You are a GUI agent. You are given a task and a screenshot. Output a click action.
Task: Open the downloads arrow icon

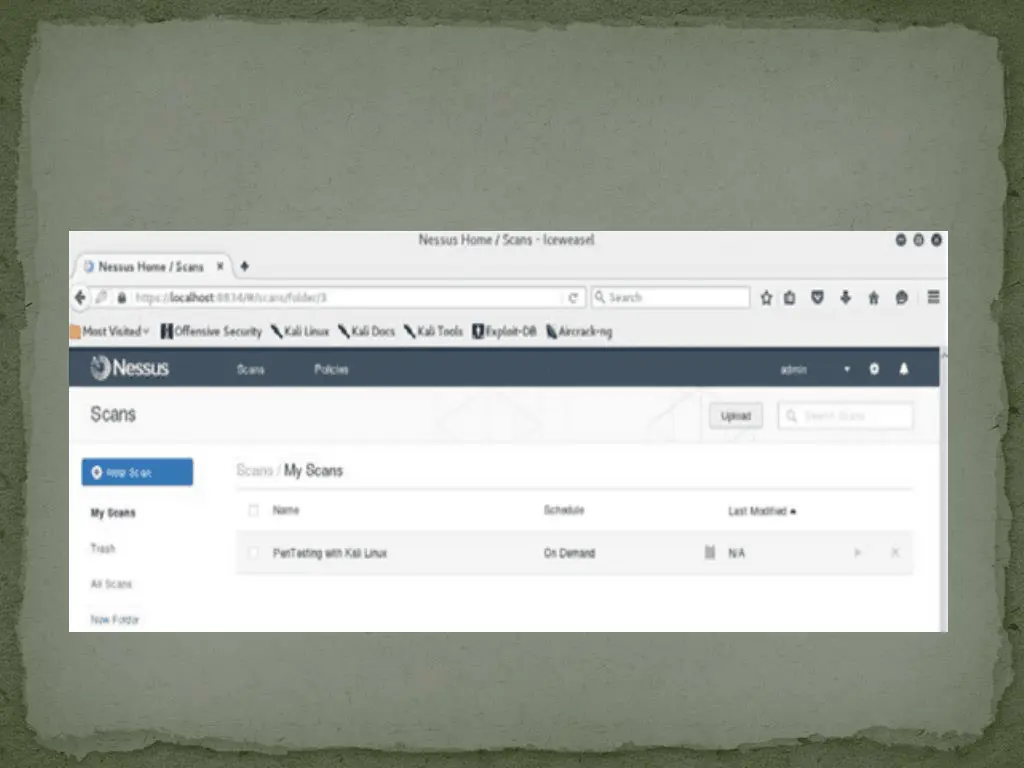[846, 298]
